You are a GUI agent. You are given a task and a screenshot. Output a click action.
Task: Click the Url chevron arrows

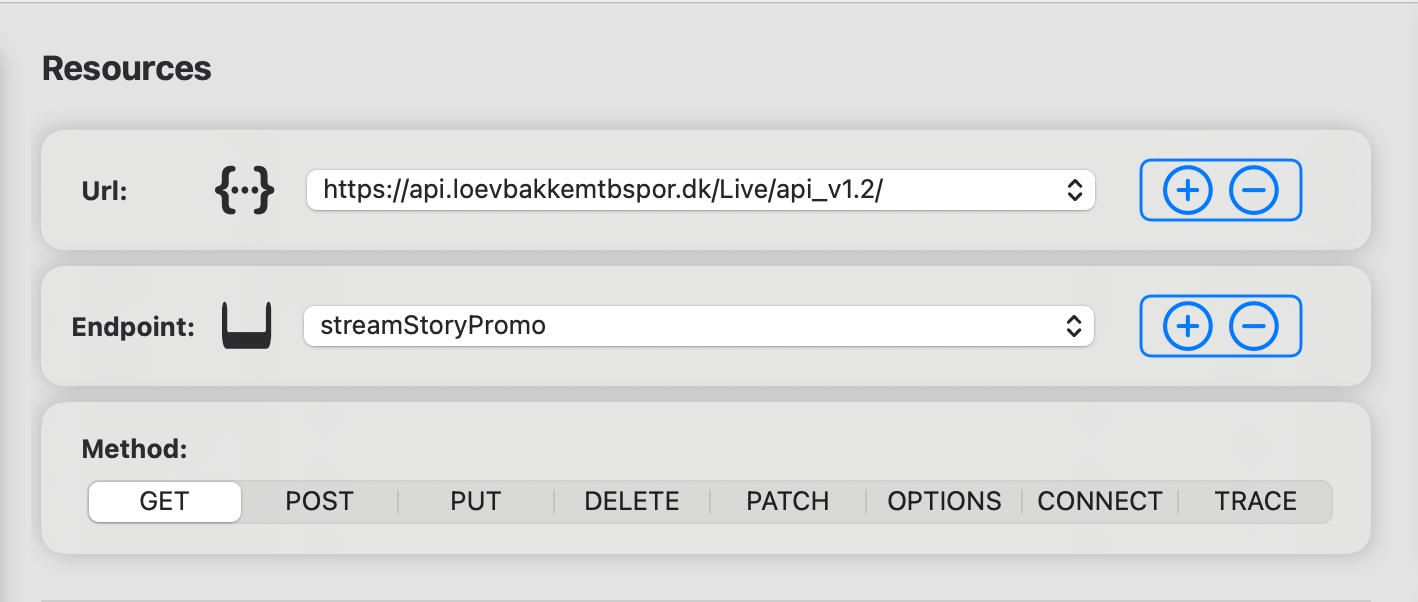pyautogui.click(x=1074, y=190)
